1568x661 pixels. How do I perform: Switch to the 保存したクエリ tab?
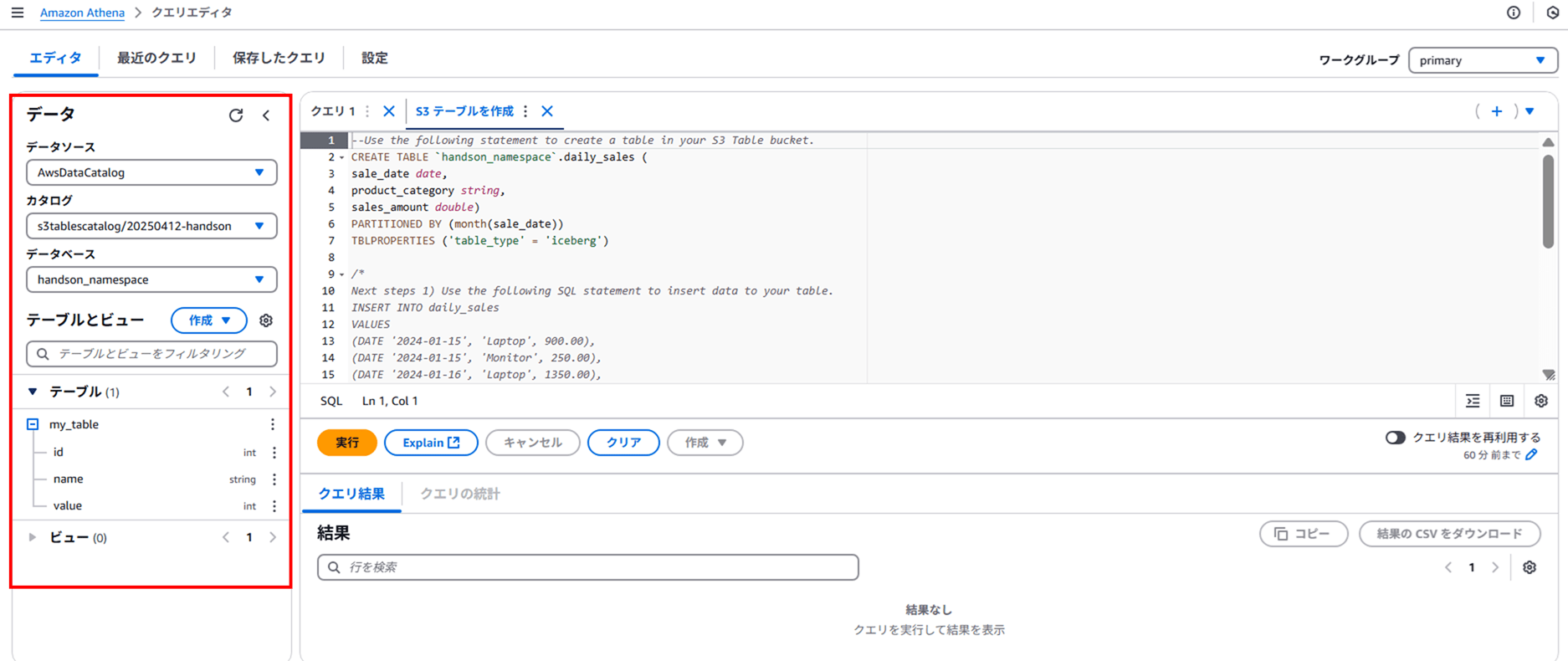279,58
